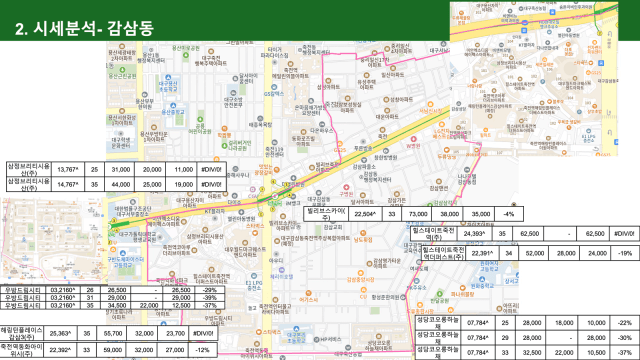This screenshot has height=360, width=640.
Task: Click the orange CU store marker
Action: [x=363, y=290]
